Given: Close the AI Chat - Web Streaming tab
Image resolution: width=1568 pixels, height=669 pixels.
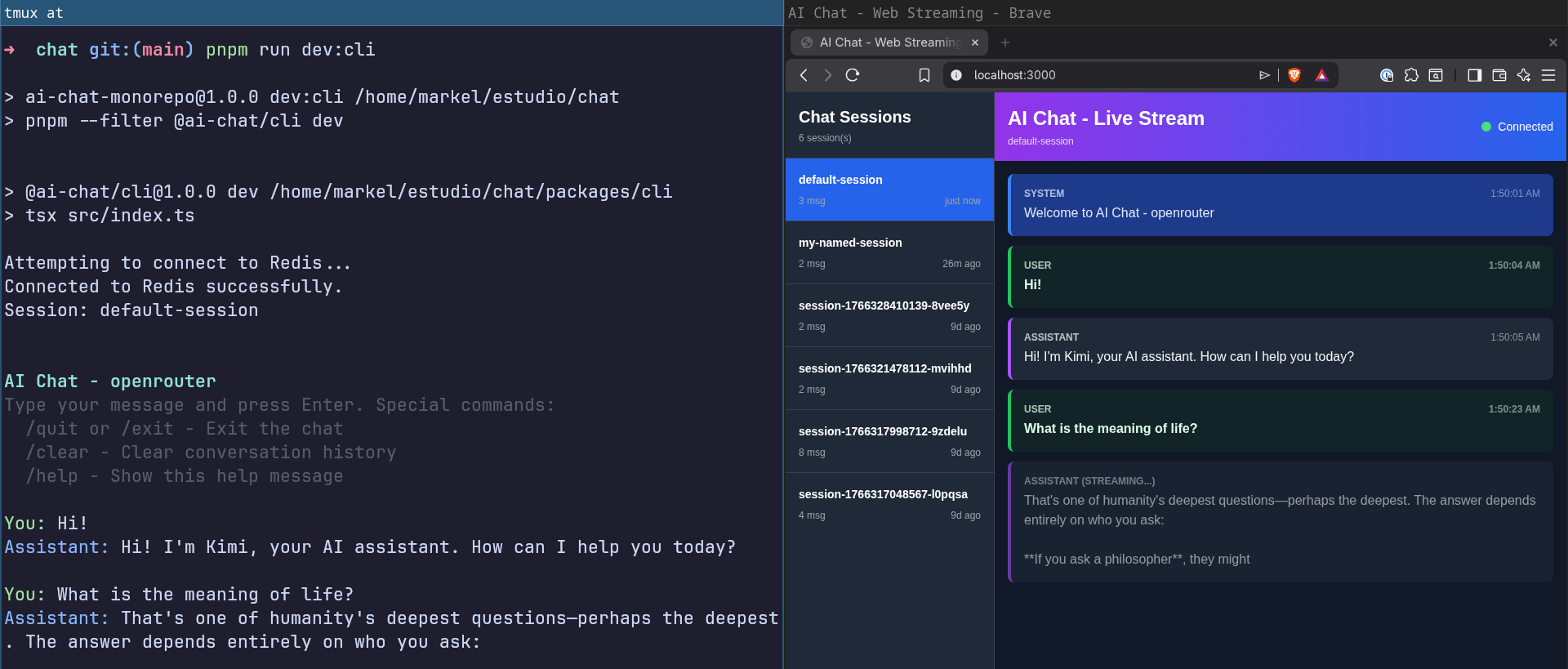Looking at the screenshot, I should [975, 42].
